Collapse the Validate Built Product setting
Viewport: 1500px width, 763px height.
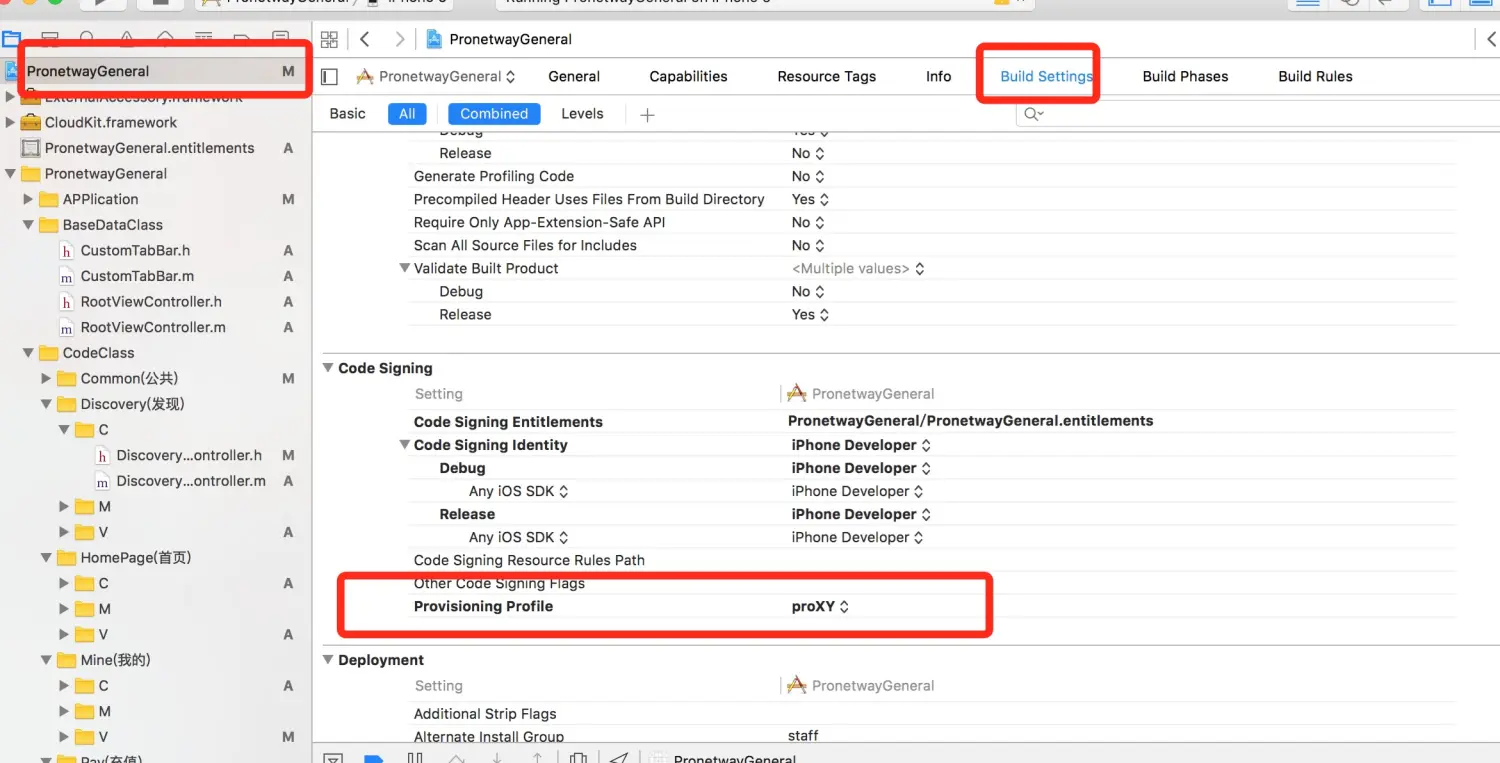pyautogui.click(x=405, y=268)
